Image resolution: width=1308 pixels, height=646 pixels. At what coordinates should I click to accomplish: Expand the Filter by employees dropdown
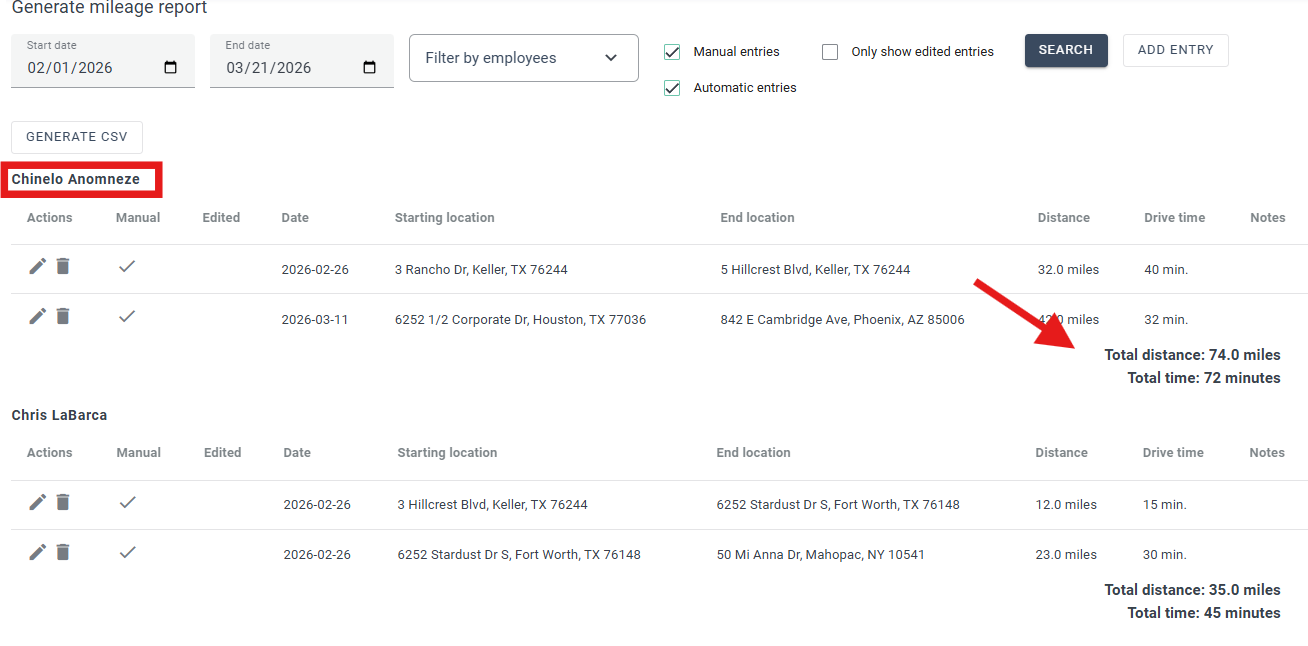523,58
